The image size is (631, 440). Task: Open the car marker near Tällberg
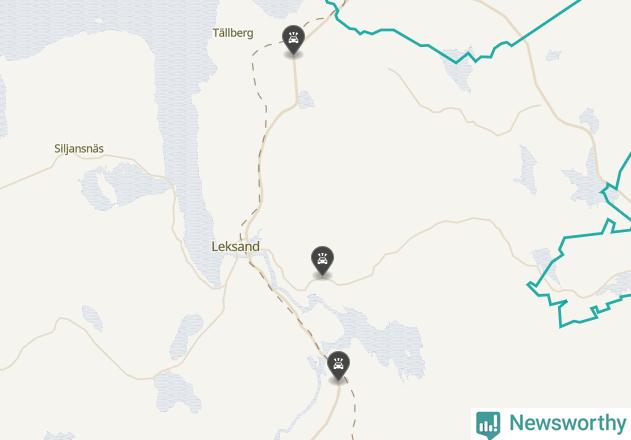(x=293, y=39)
